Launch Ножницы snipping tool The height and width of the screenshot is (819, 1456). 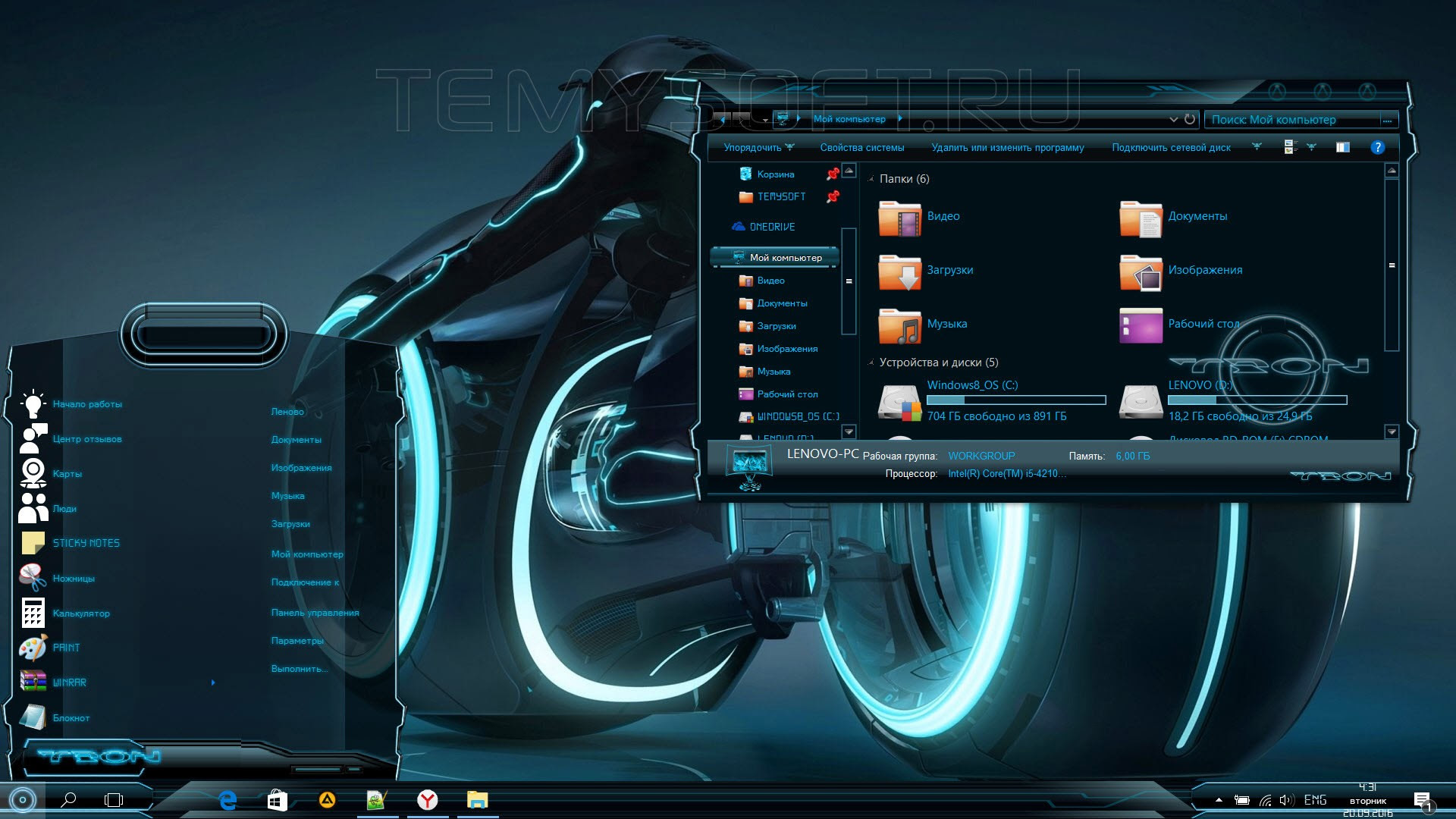point(57,578)
